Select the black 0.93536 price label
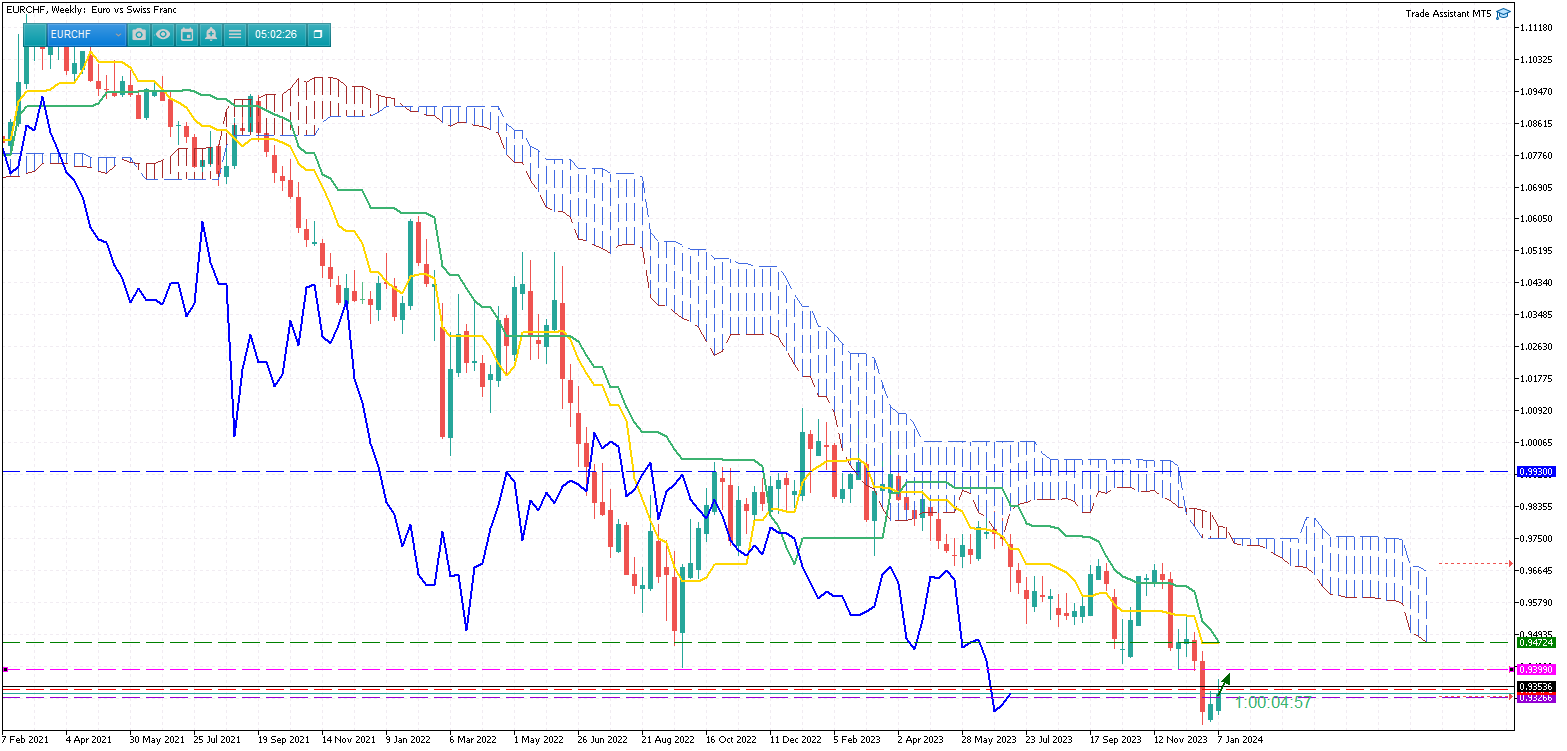Image resolution: width=1567 pixels, height=751 pixels. point(1534,687)
